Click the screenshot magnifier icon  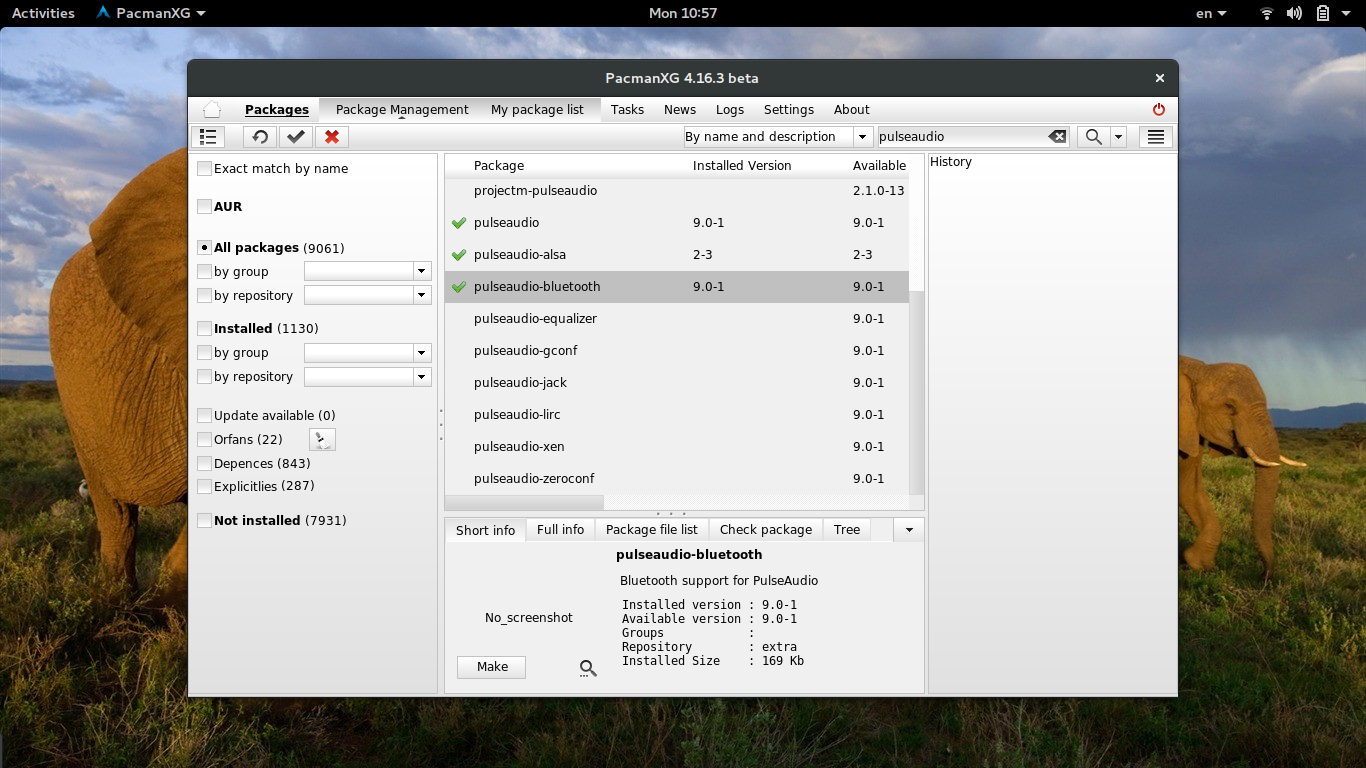(588, 669)
